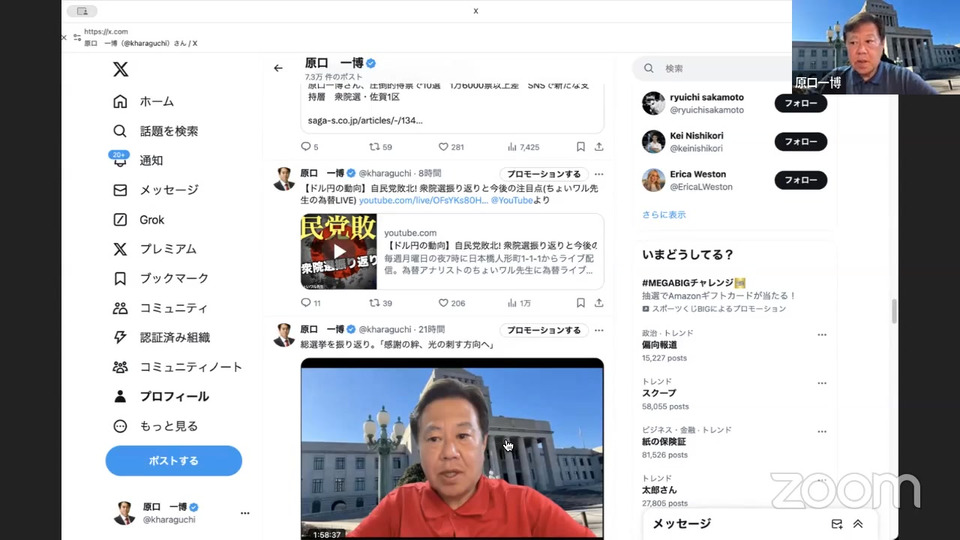Open Bookmarks (ブックマーク) in sidebar
The height and width of the screenshot is (540, 960).
tap(160, 278)
